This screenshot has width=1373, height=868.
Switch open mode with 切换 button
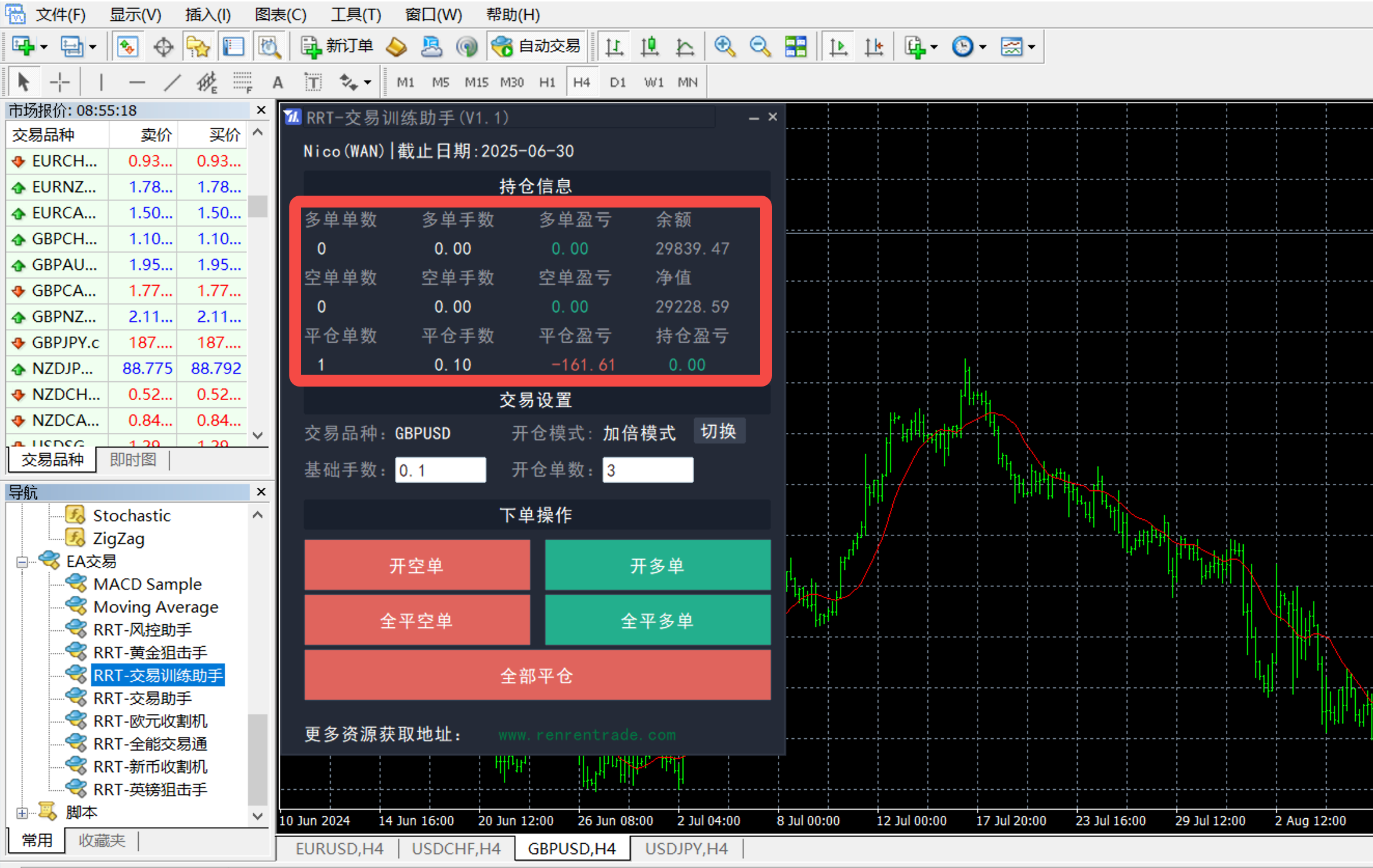pos(719,431)
